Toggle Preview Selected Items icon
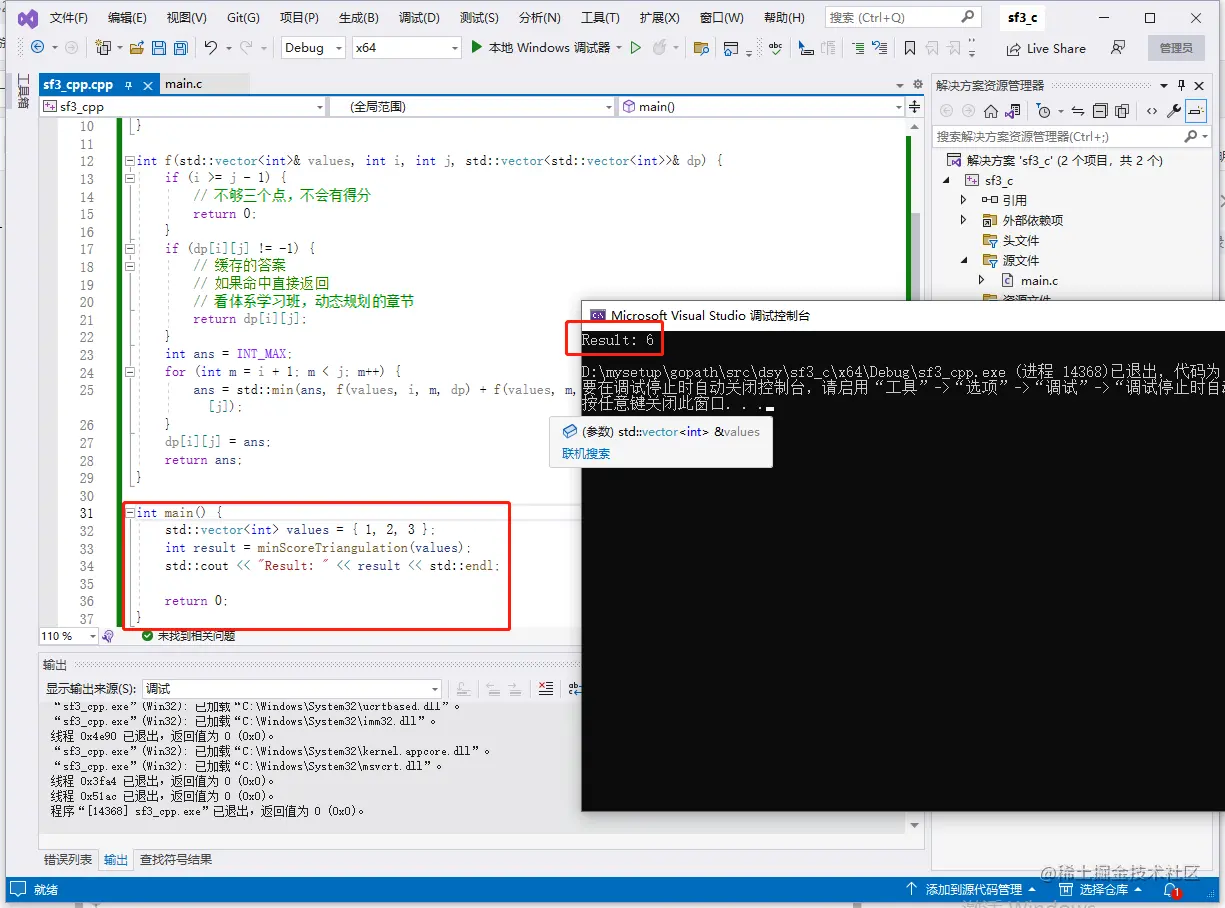 click(1196, 111)
